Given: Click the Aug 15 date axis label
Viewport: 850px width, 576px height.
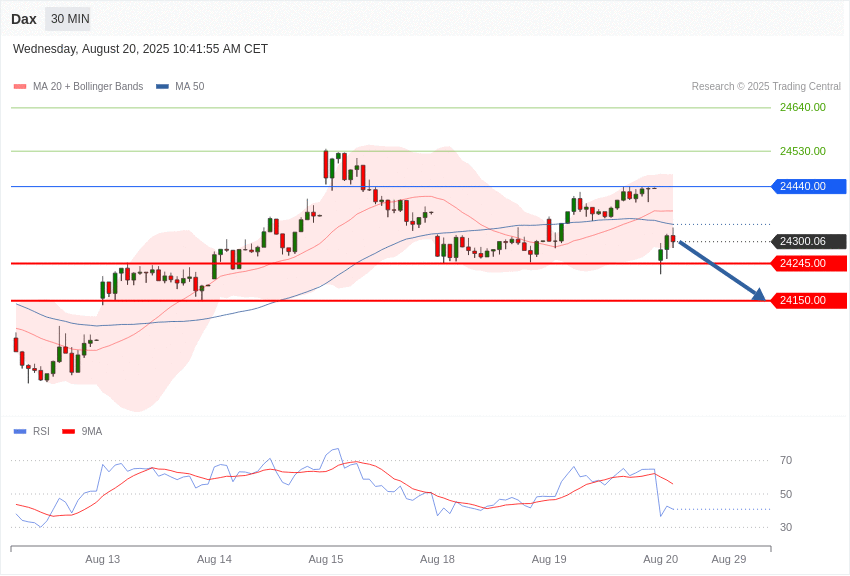Looking at the screenshot, I should point(326,559).
